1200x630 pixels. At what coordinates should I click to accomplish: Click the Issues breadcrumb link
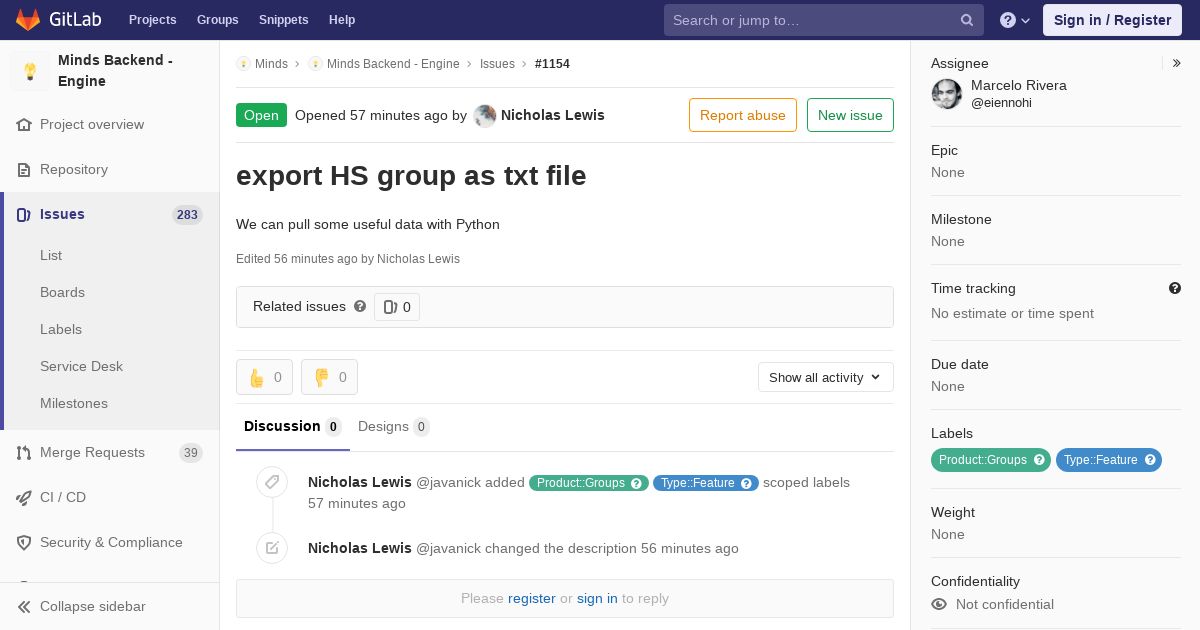pos(497,64)
